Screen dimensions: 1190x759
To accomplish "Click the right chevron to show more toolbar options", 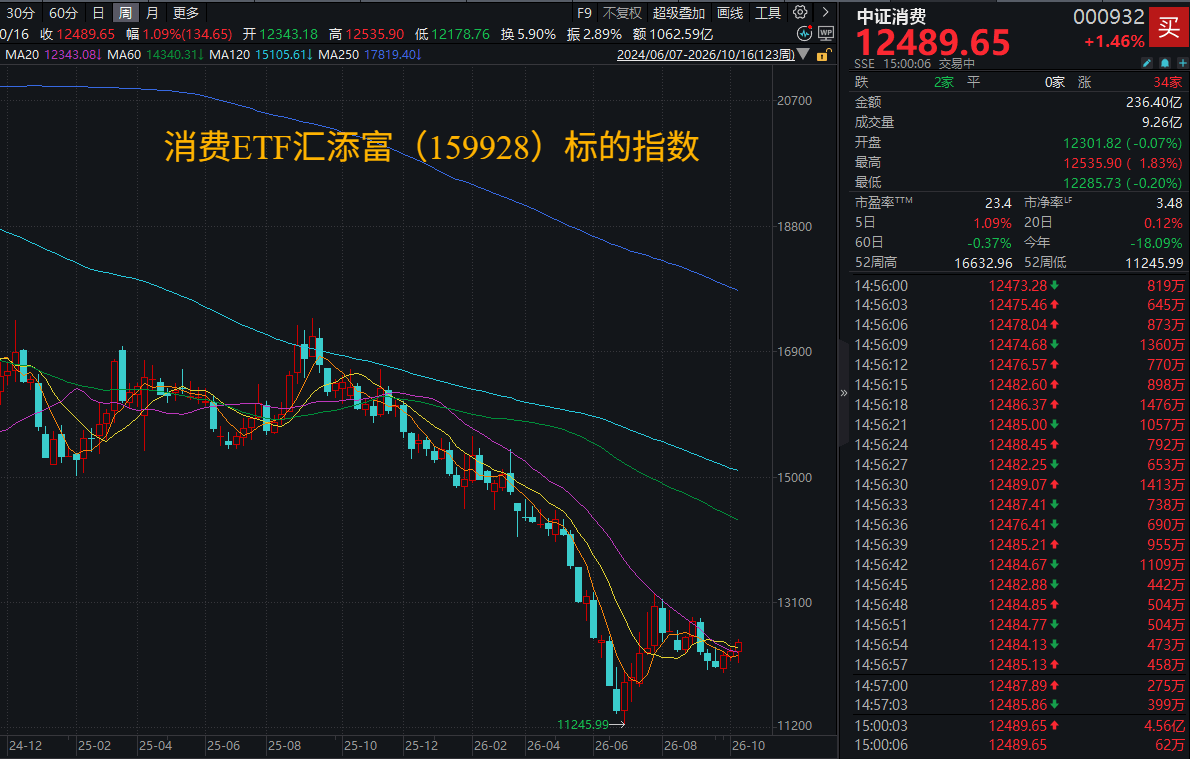I will click(825, 12).
